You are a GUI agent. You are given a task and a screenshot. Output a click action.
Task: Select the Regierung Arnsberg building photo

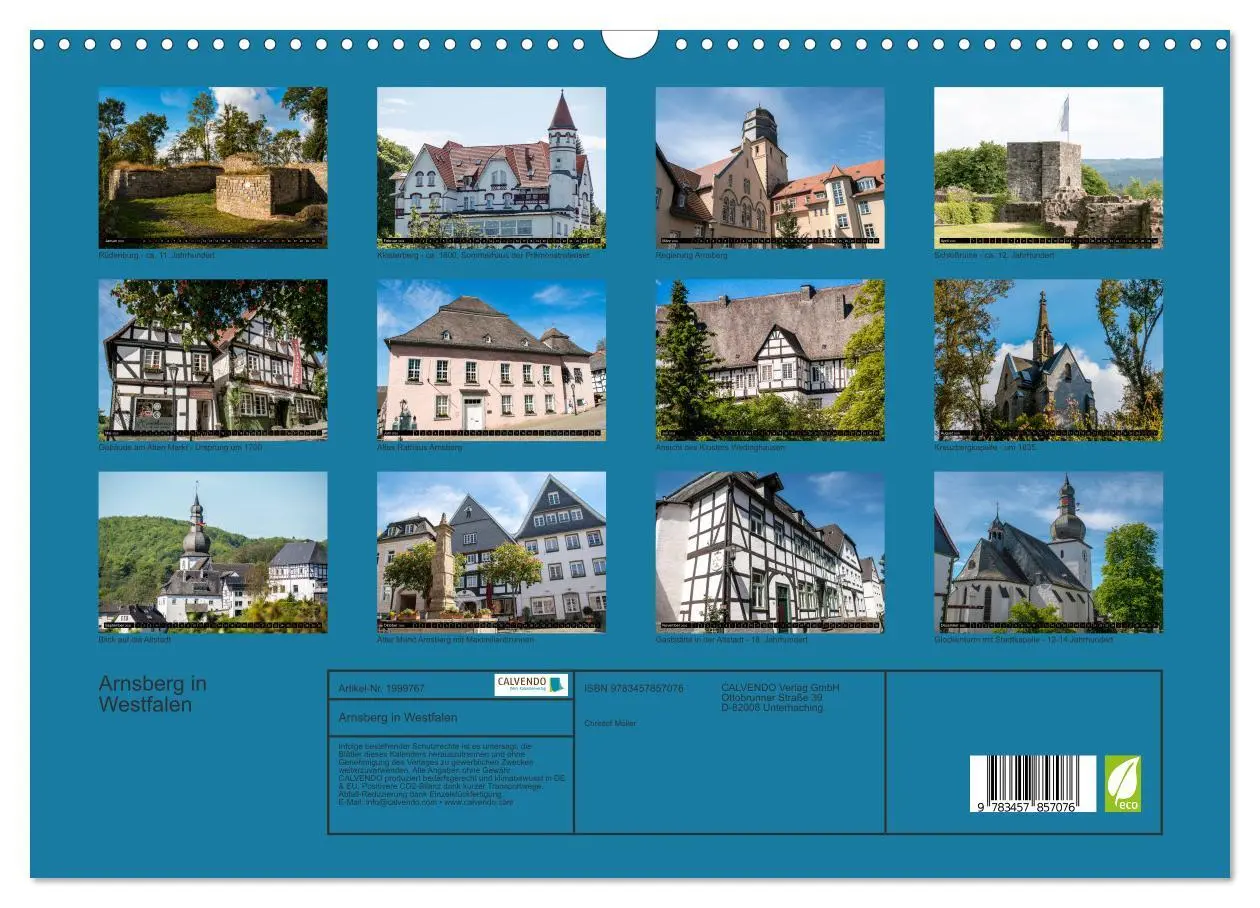pyautogui.click(x=770, y=167)
